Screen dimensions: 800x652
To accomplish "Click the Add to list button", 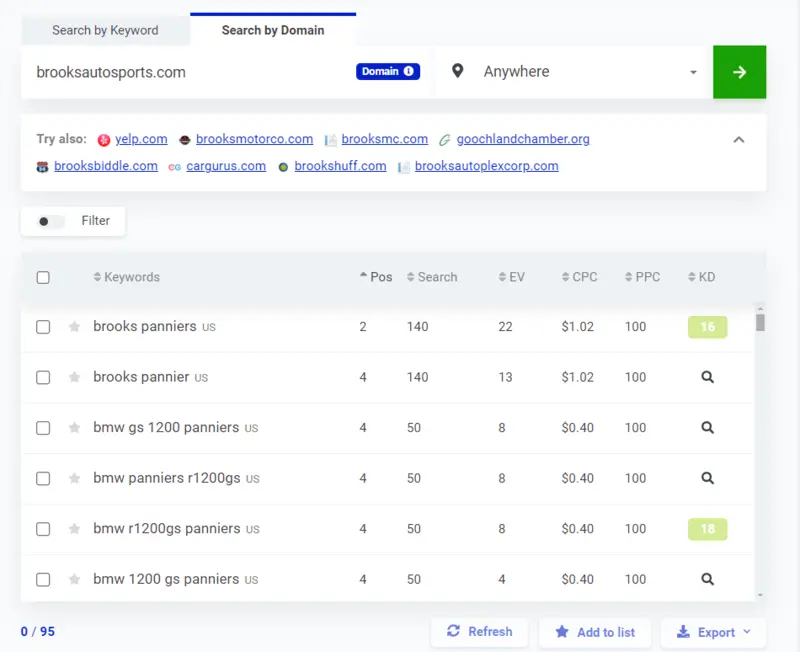I will click(x=595, y=632).
